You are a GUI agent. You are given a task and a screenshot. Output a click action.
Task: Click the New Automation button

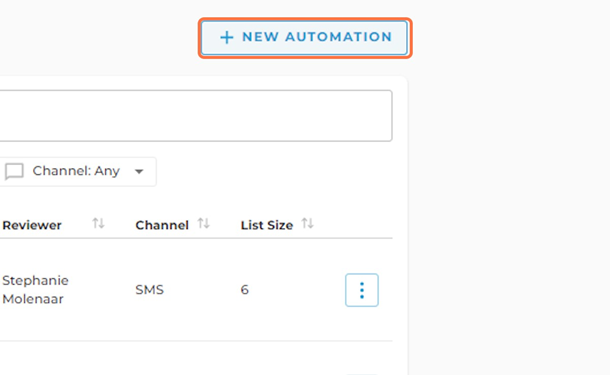pyautogui.click(x=305, y=38)
